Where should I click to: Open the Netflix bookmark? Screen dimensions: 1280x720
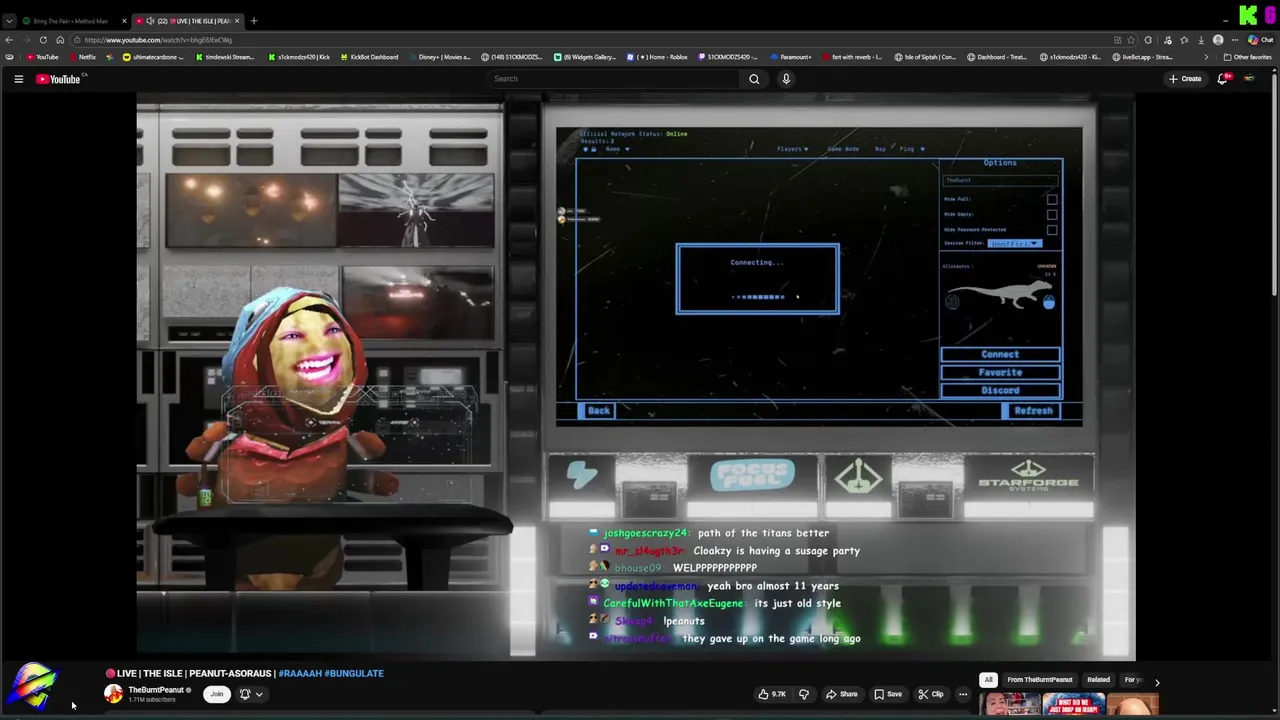click(x=82, y=57)
